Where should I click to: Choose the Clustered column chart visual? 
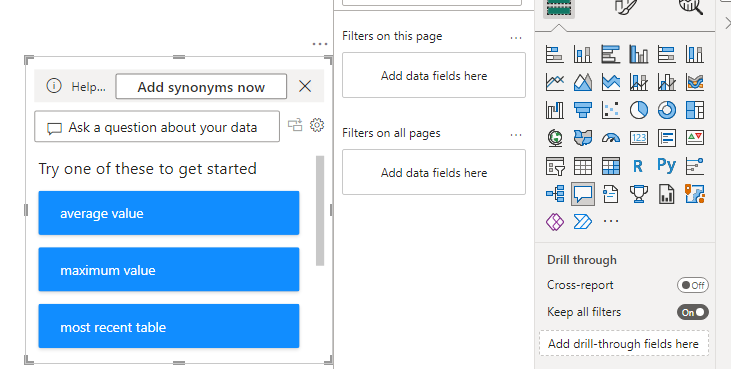(639, 55)
